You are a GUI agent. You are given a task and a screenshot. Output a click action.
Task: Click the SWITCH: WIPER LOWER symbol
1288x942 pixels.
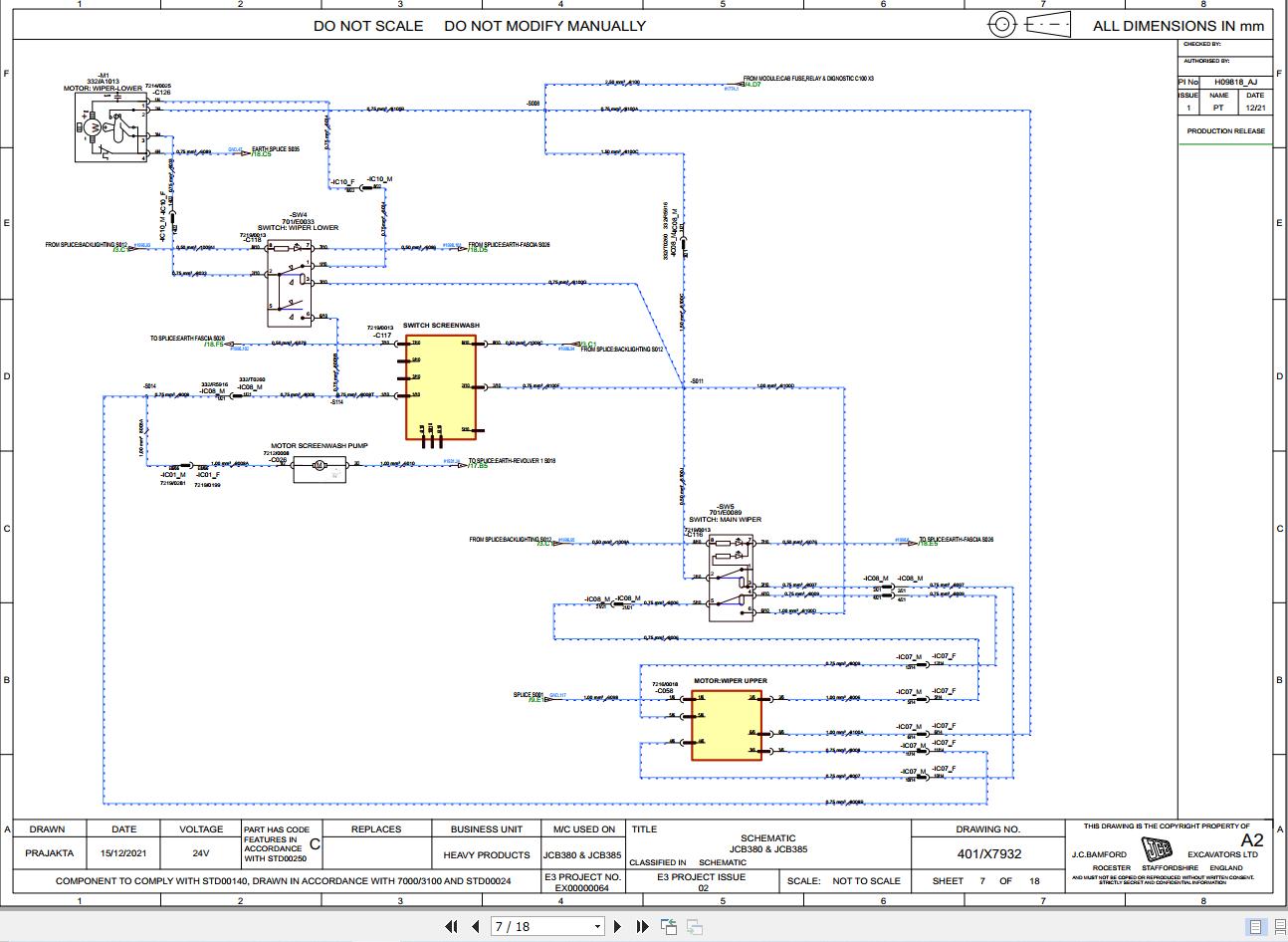coord(291,282)
